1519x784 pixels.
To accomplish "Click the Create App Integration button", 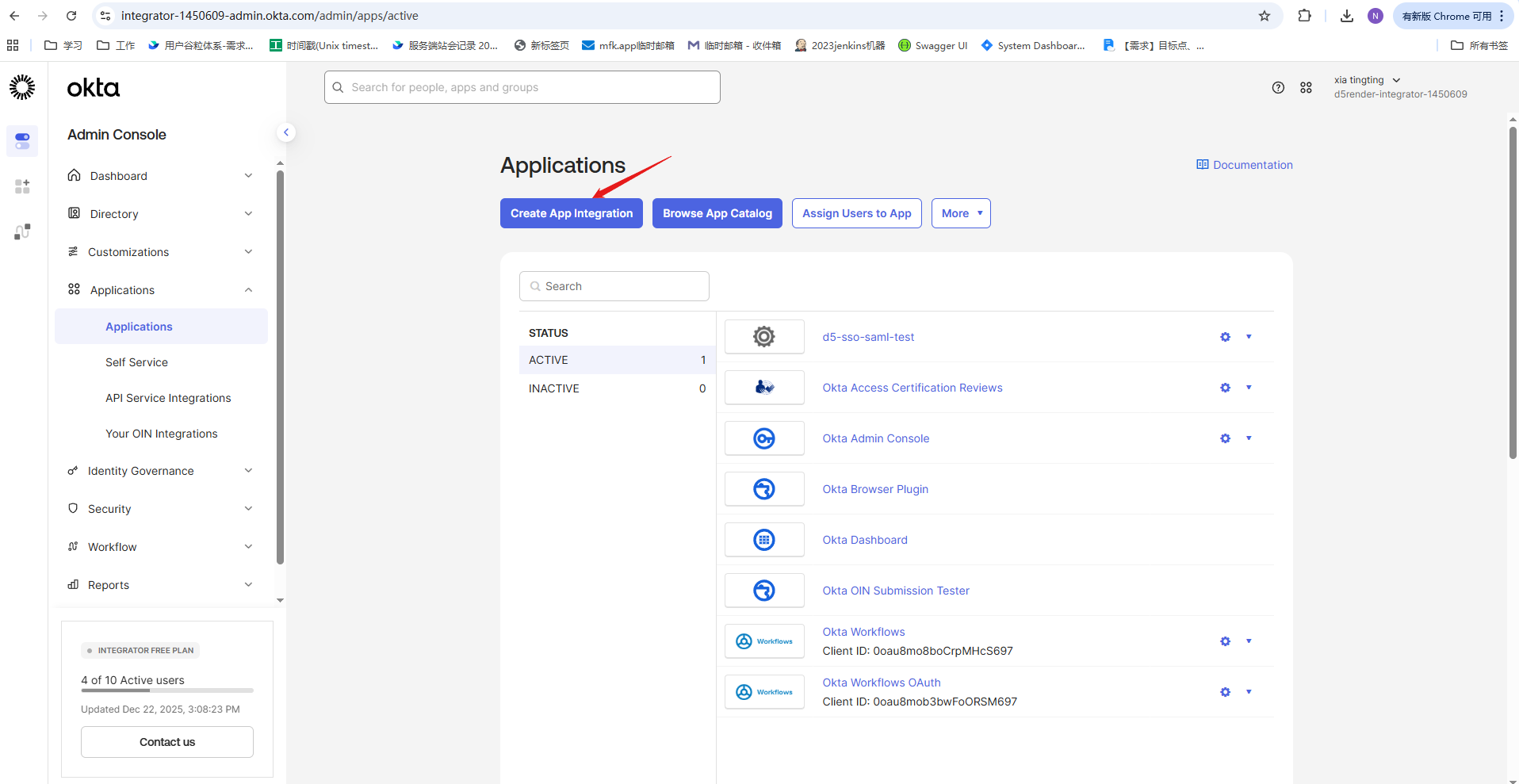I will pos(571,213).
